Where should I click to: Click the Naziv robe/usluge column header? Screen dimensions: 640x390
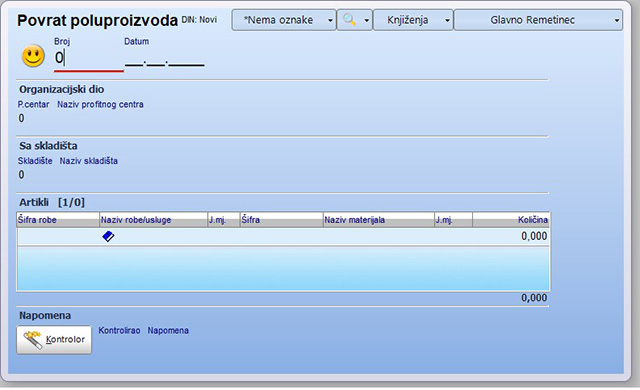pos(153,220)
